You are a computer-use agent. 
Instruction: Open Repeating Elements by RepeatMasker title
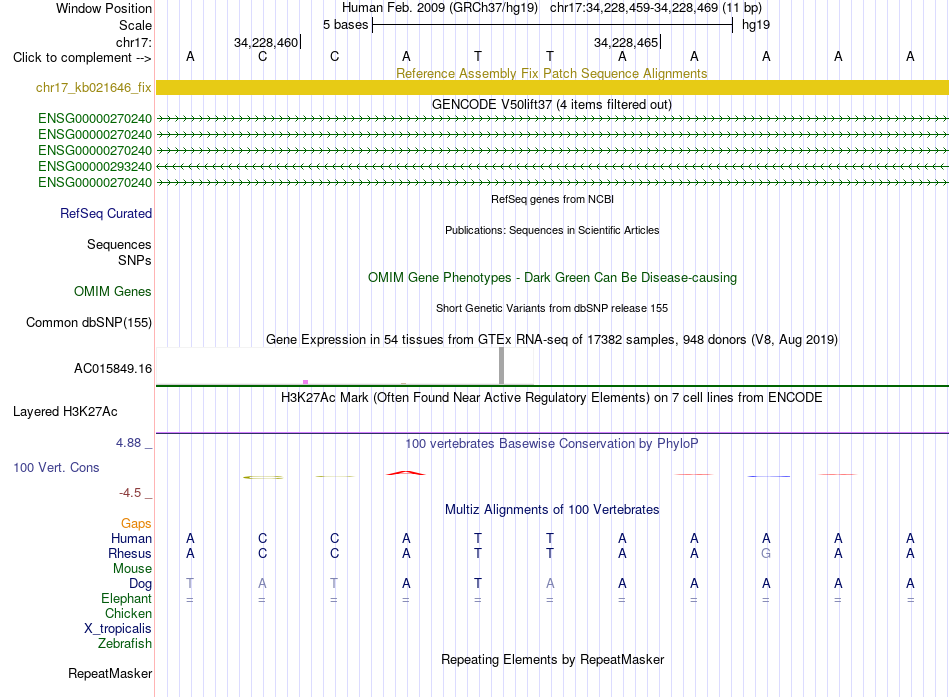[552, 659]
